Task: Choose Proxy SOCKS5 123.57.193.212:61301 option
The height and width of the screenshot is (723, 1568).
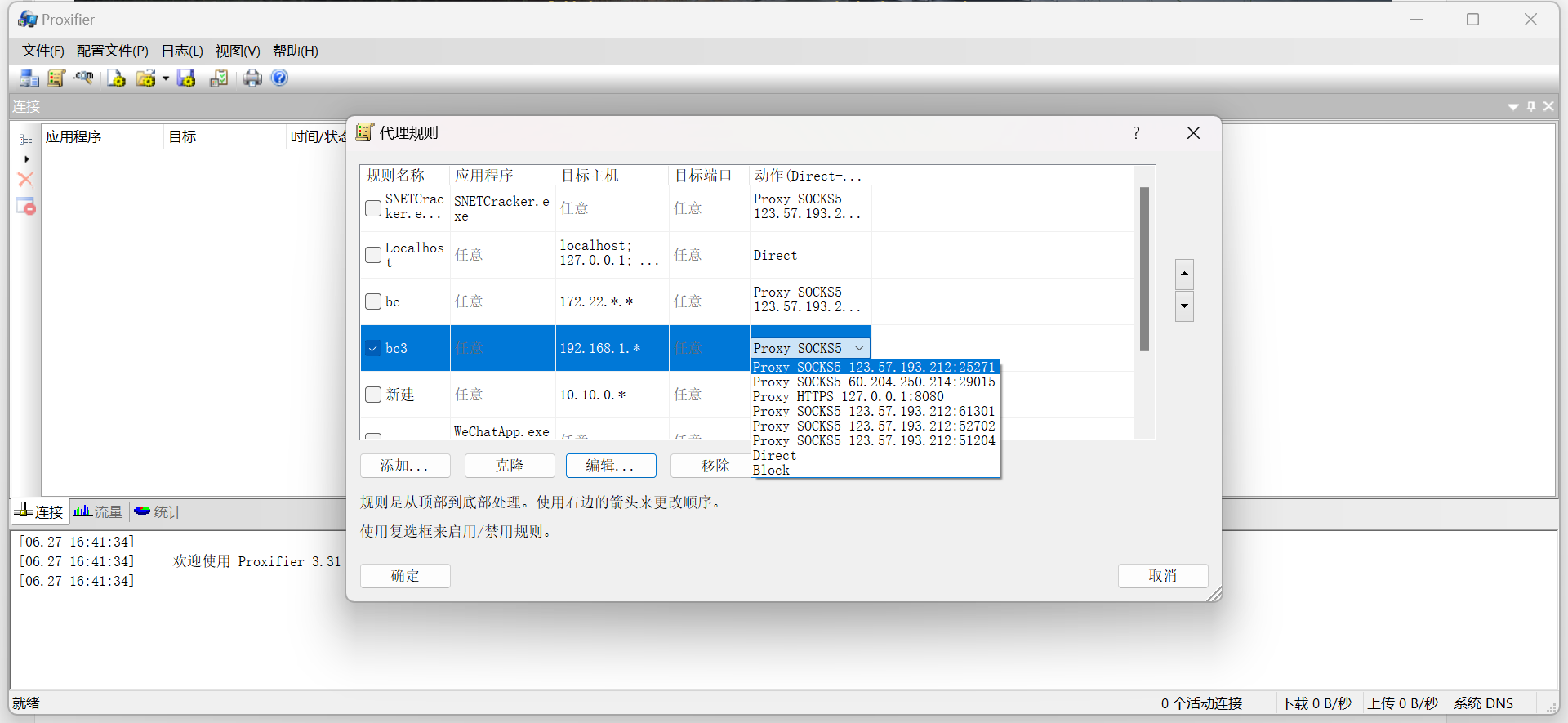Action: click(875, 411)
